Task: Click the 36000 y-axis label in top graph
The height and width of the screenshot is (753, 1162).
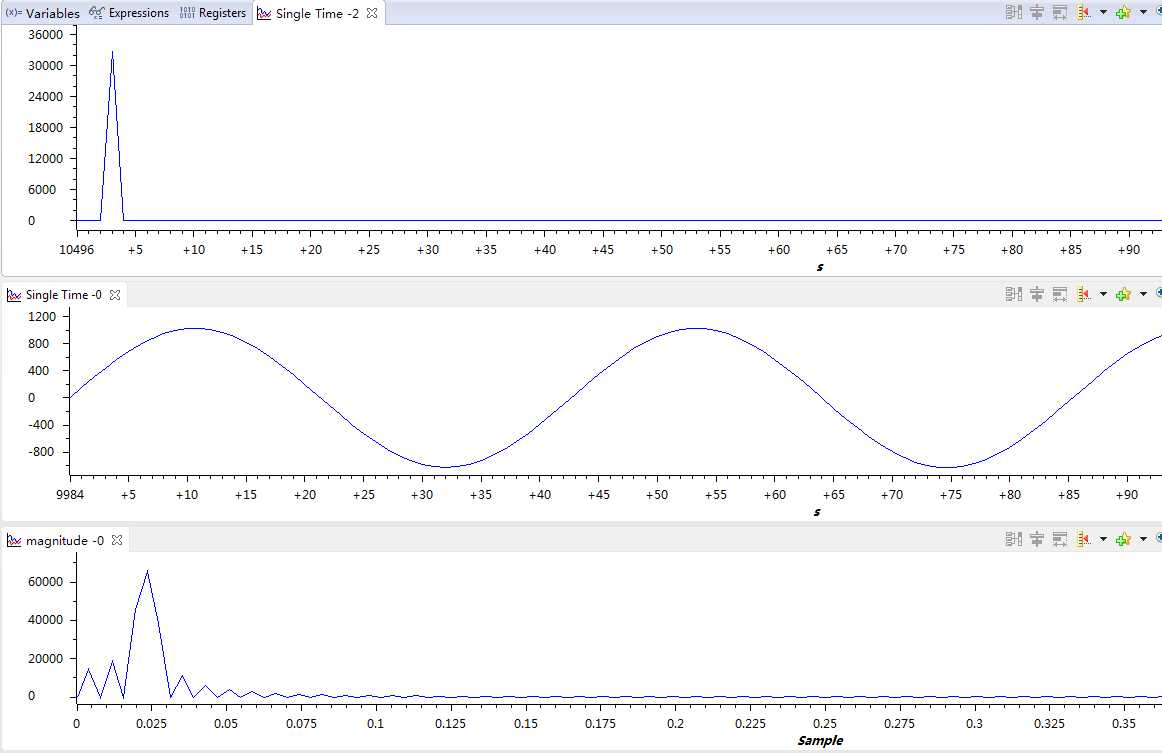Action: (x=45, y=34)
